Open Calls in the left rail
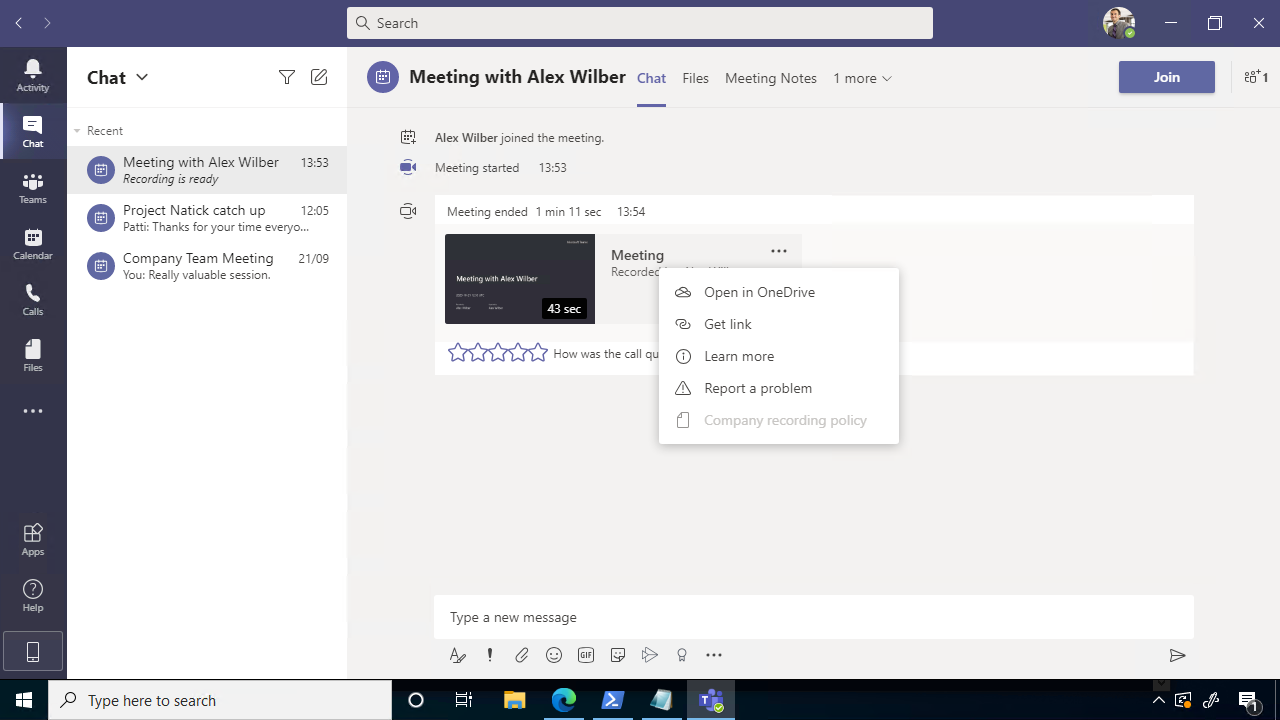The height and width of the screenshot is (720, 1280). coord(33,299)
